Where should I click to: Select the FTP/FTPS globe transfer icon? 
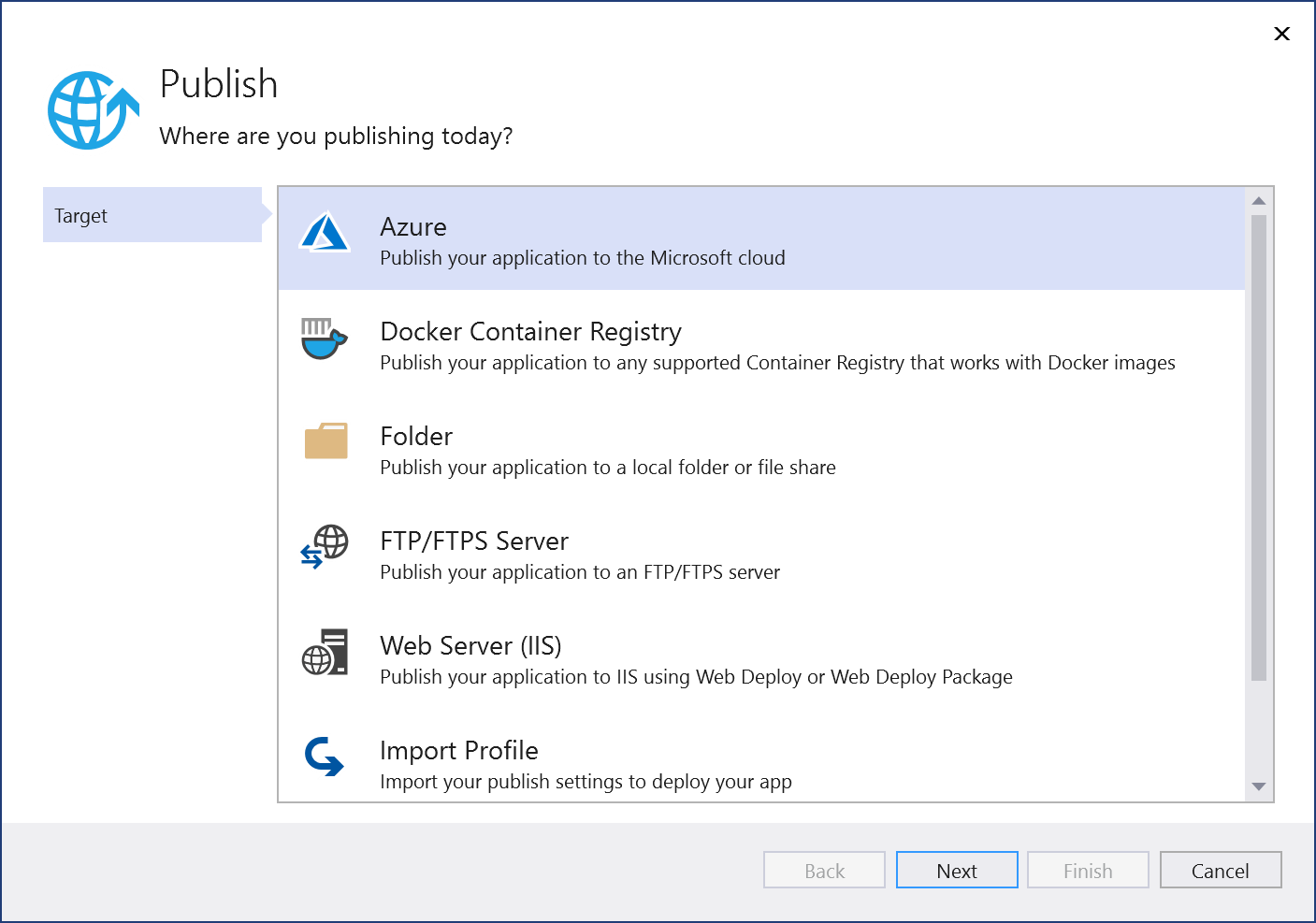tap(325, 548)
